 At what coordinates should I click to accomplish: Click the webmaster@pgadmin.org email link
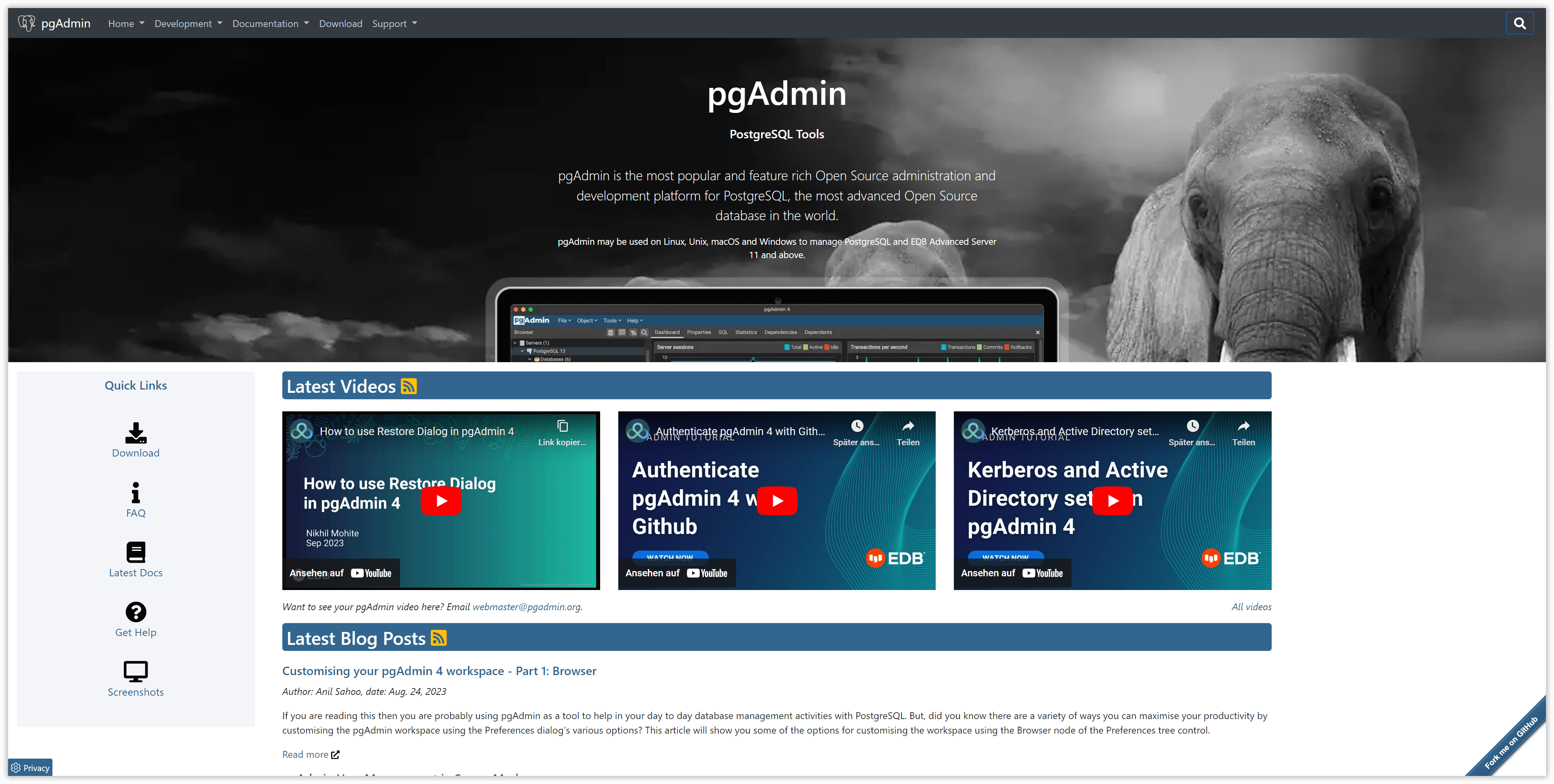click(527, 607)
